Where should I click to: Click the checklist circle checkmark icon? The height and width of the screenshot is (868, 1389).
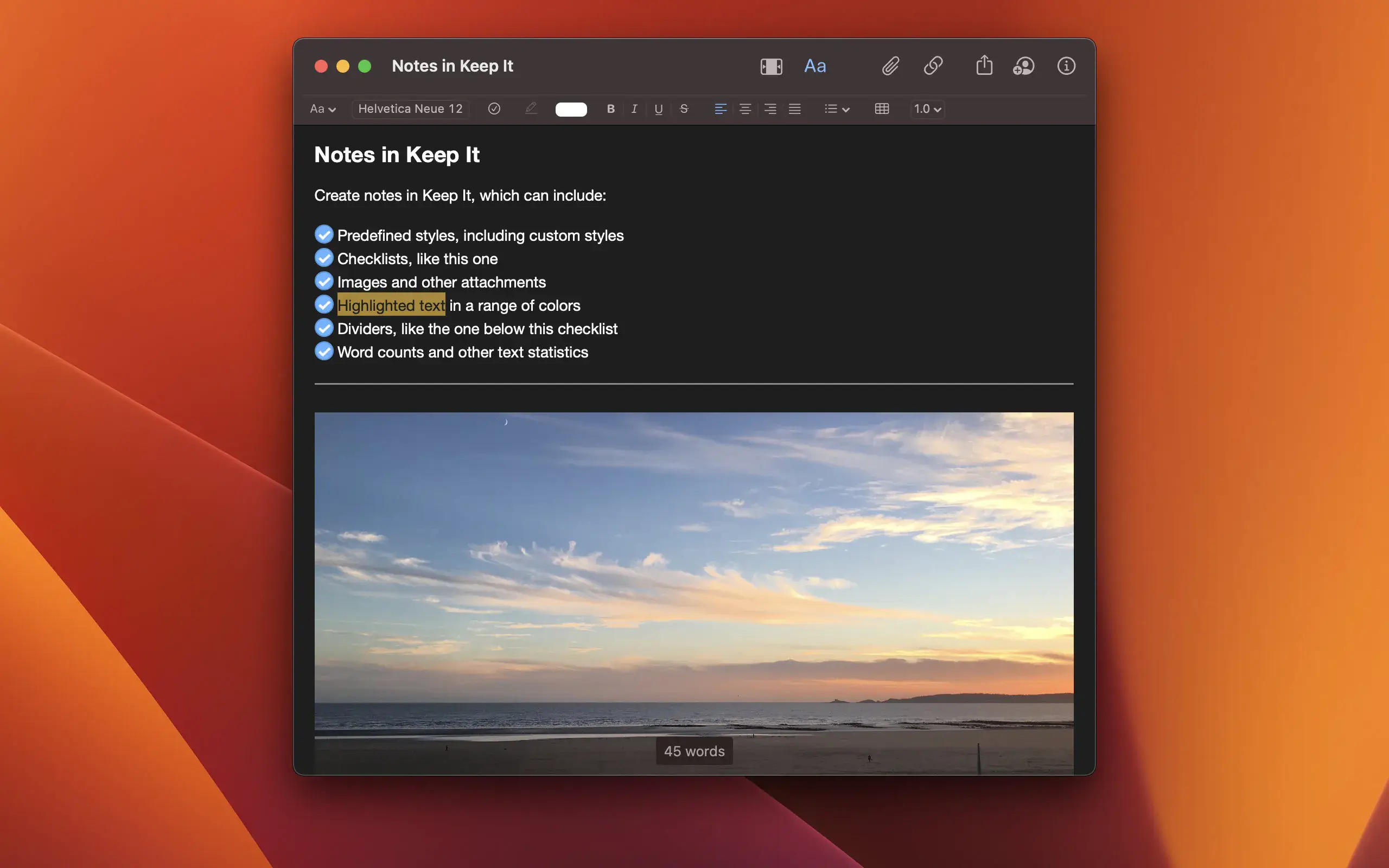494,108
